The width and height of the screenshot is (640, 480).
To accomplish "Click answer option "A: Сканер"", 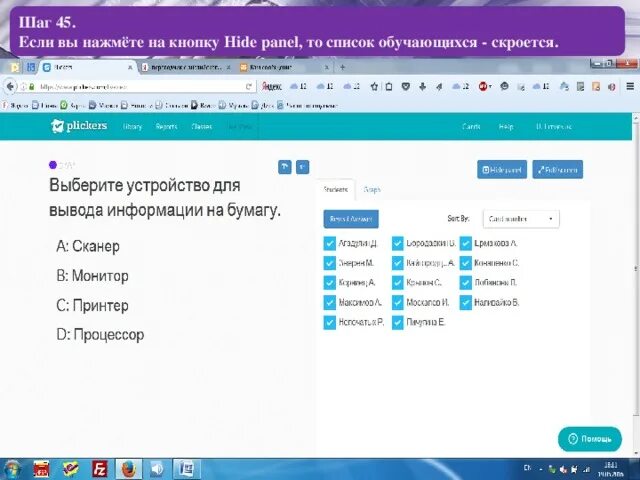I will coord(88,246).
